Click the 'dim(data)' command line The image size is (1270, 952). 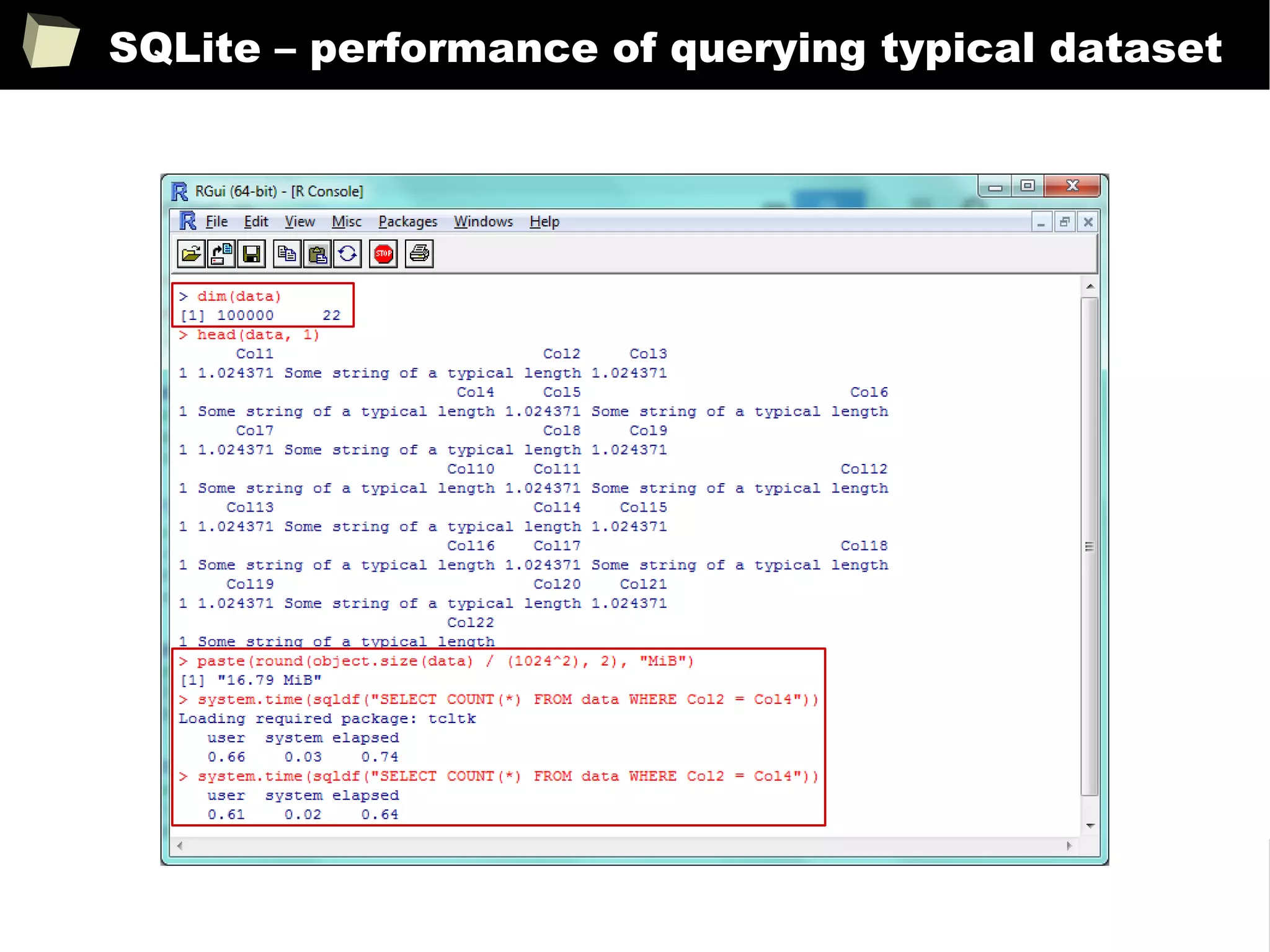pyautogui.click(x=230, y=296)
